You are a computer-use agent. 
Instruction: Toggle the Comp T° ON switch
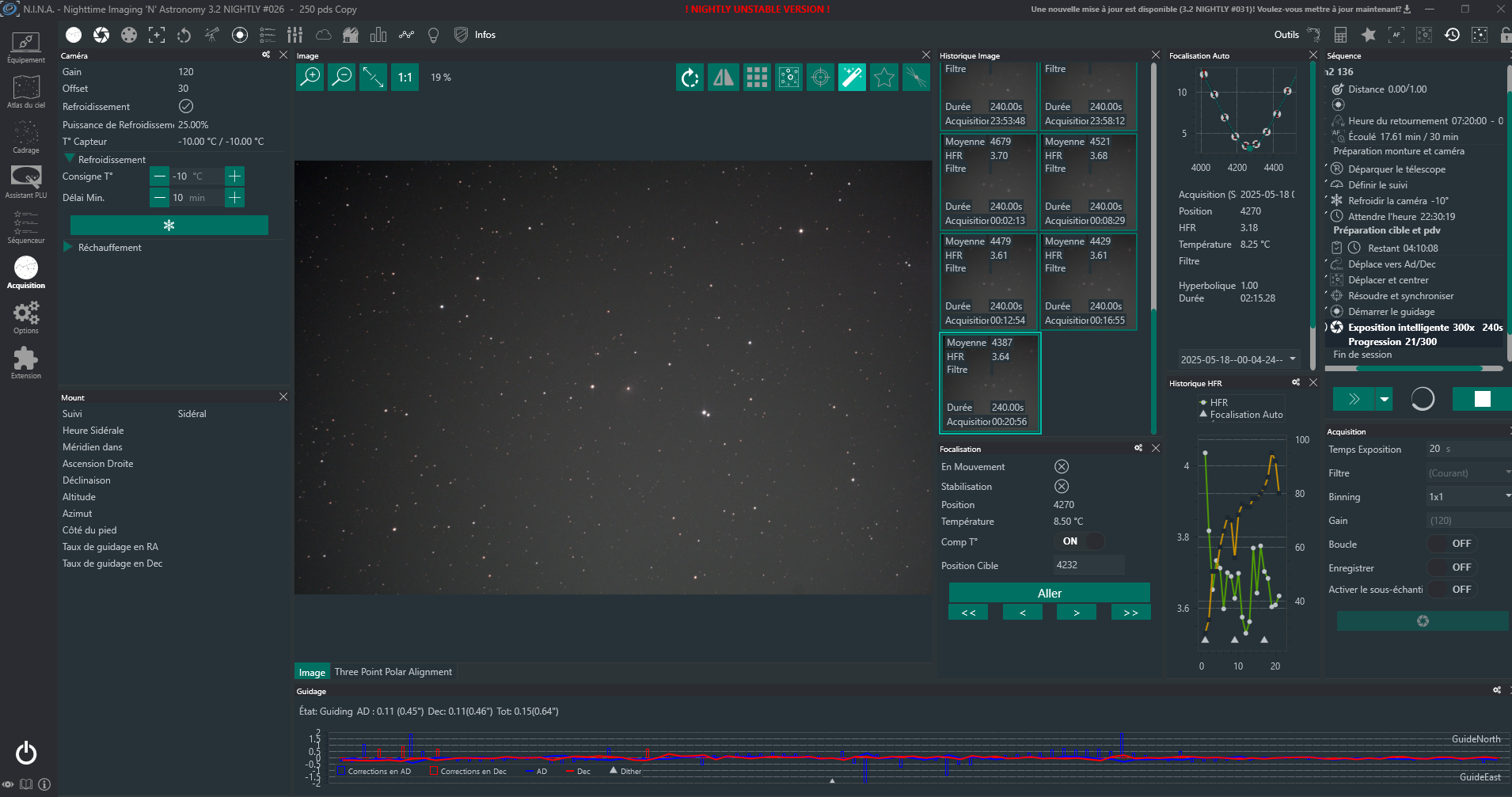(1081, 541)
